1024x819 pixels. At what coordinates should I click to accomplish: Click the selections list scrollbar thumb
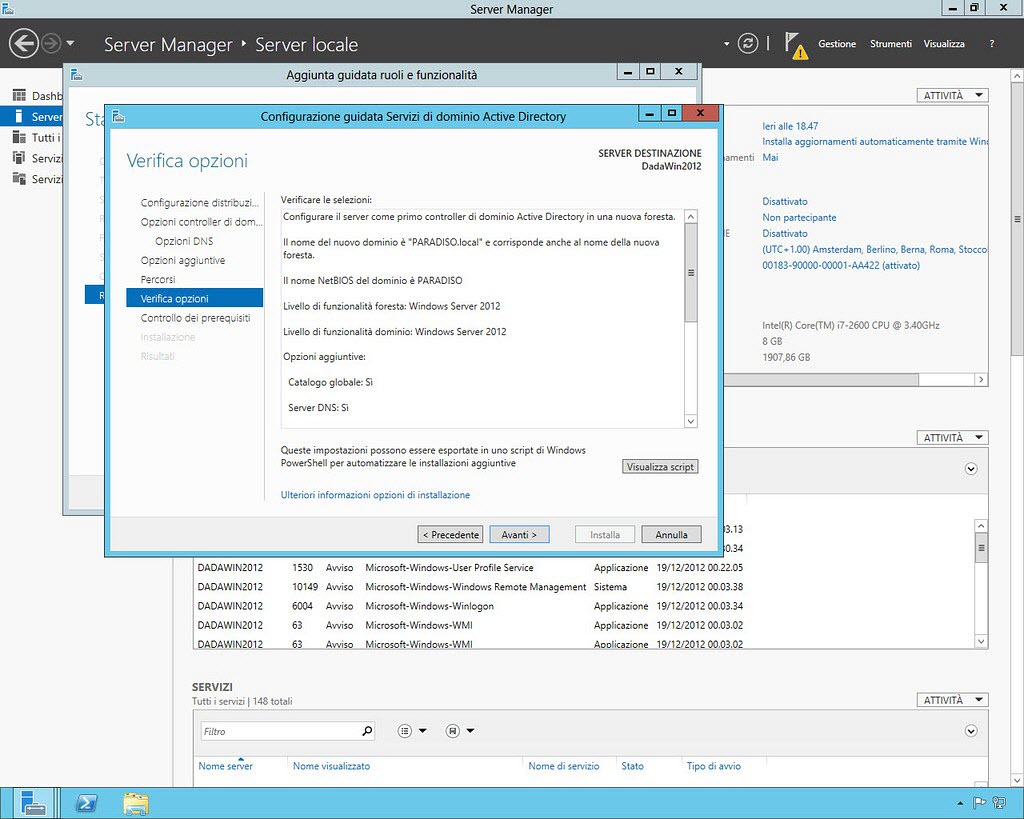tap(691, 272)
